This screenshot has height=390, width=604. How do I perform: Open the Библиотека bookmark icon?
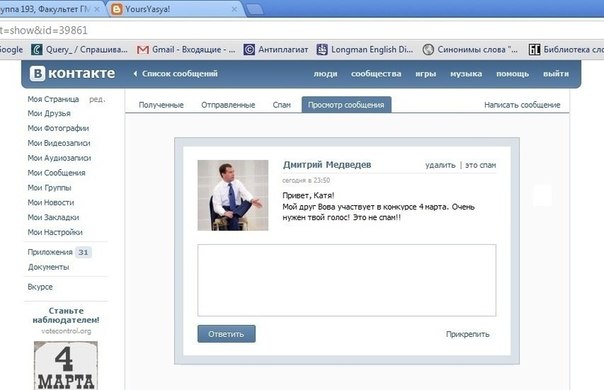[x=534, y=50]
